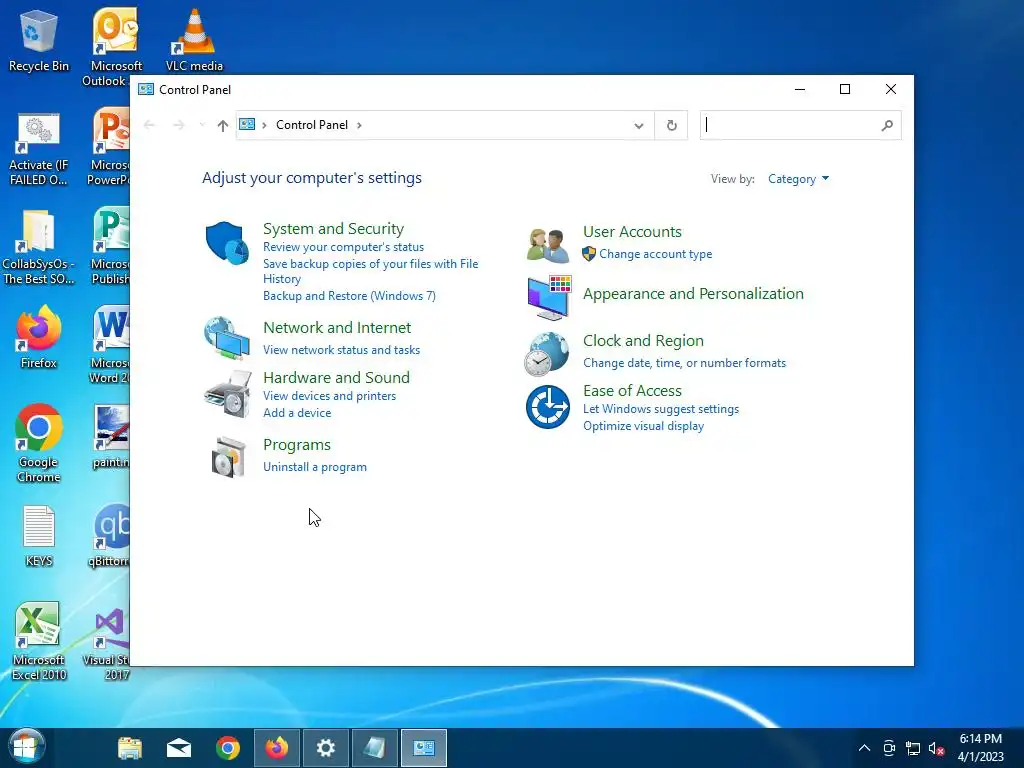Image resolution: width=1024 pixels, height=768 pixels.
Task: Select the Google Chrome desktop shortcut
Action: click(x=39, y=443)
